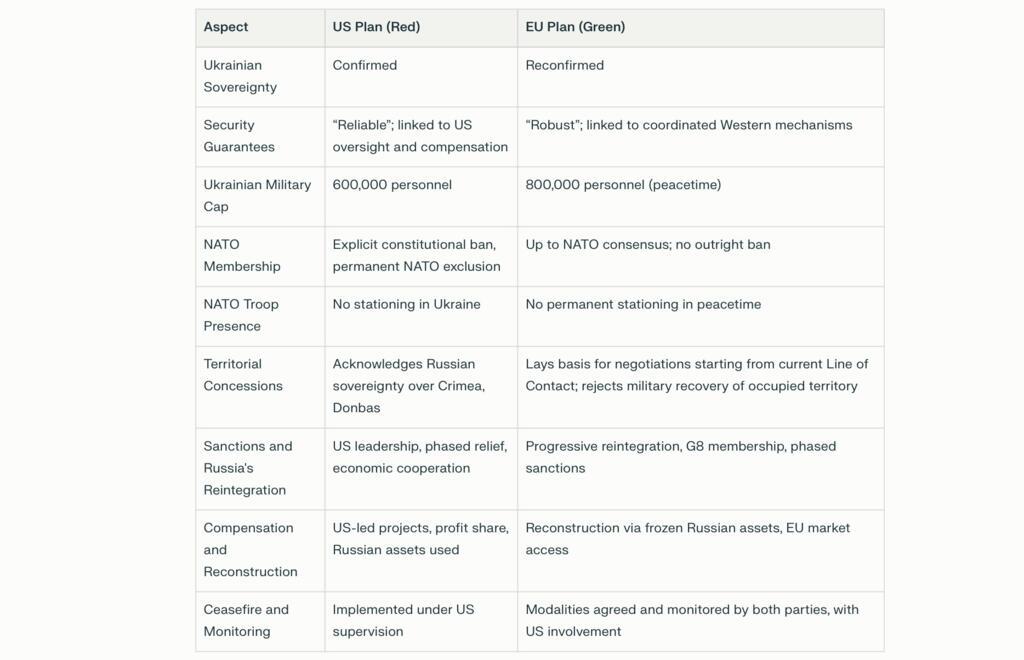Select the 'NATO Membership' row label

[242, 255]
